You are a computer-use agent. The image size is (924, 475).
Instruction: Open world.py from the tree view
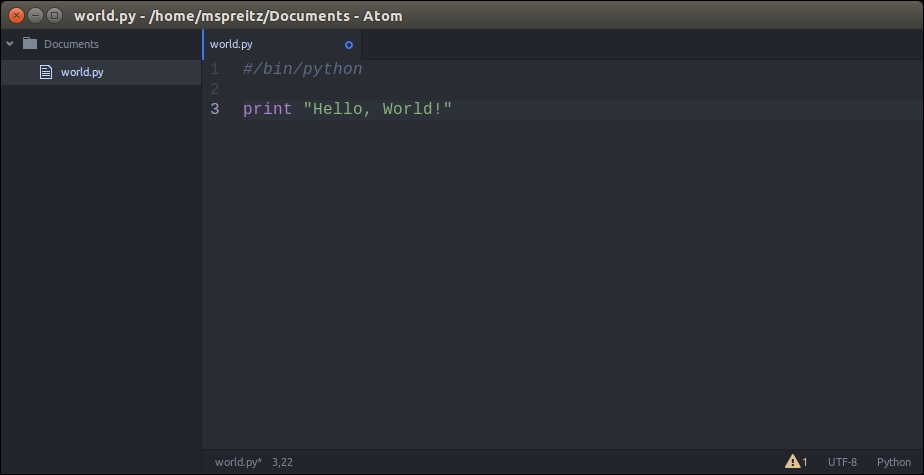pos(82,72)
